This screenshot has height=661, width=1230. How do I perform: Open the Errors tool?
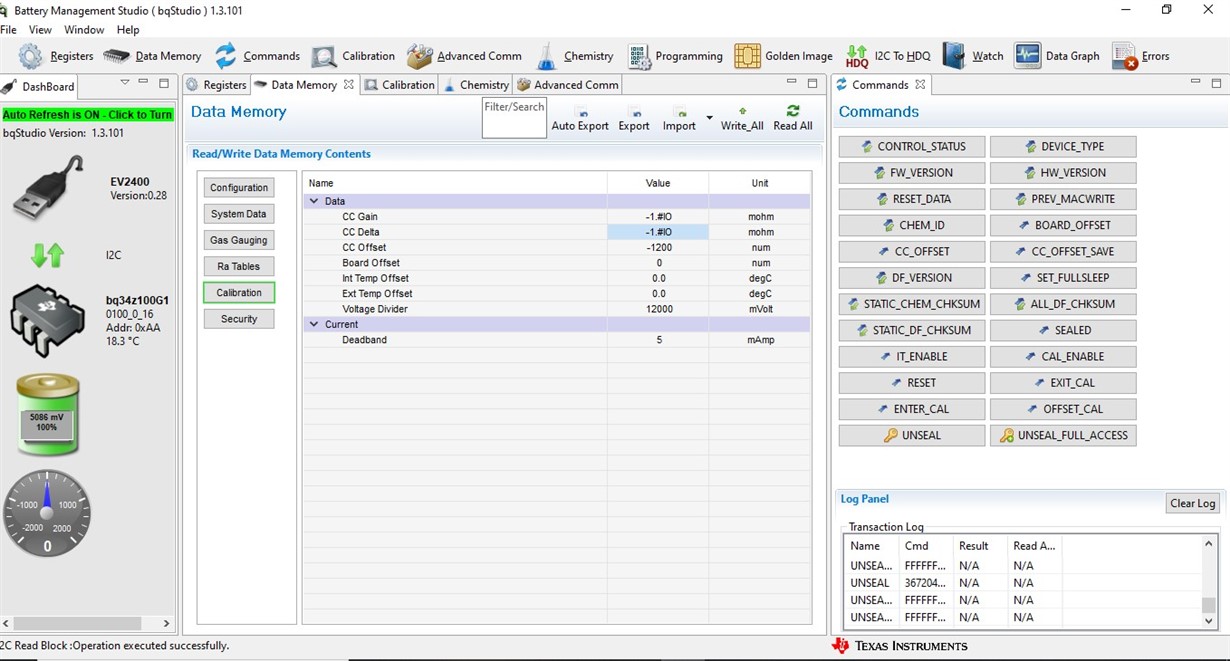tap(1141, 56)
